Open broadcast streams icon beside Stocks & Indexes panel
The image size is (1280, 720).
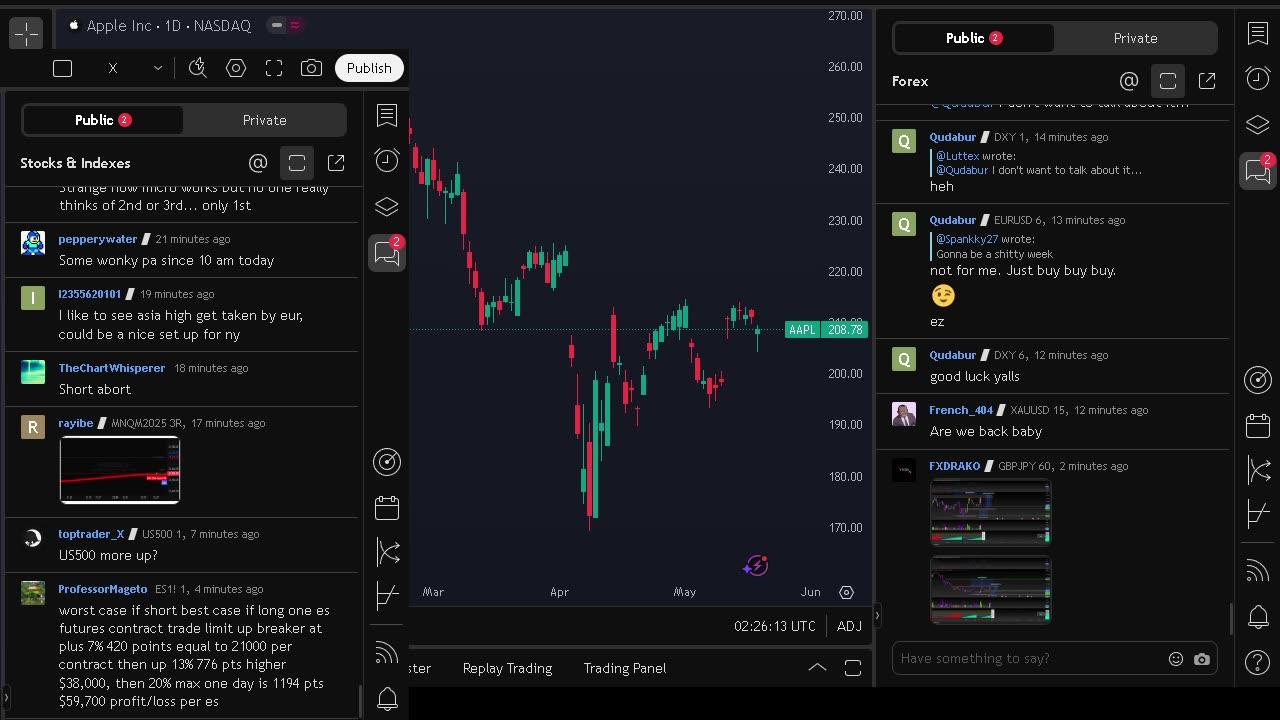point(387,654)
